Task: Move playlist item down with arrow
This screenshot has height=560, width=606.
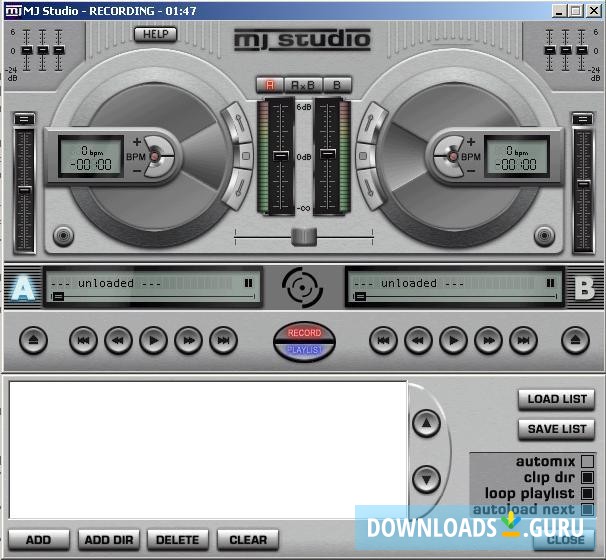Action: [x=426, y=480]
